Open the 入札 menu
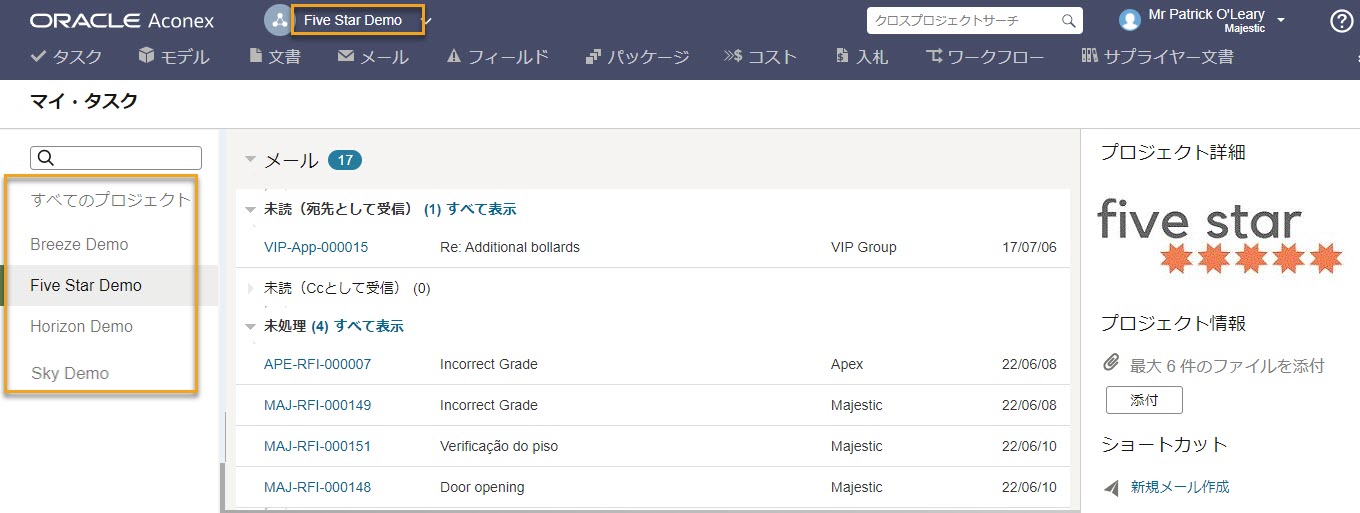This screenshot has height=513, width=1360. click(861, 57)
